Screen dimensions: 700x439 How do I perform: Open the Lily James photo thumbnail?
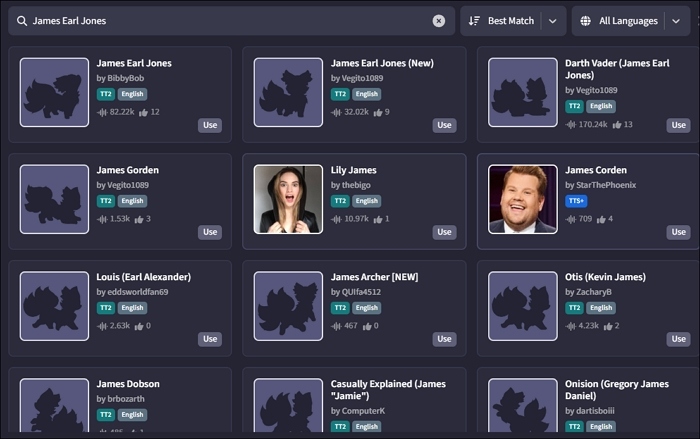tap(288, 199)
